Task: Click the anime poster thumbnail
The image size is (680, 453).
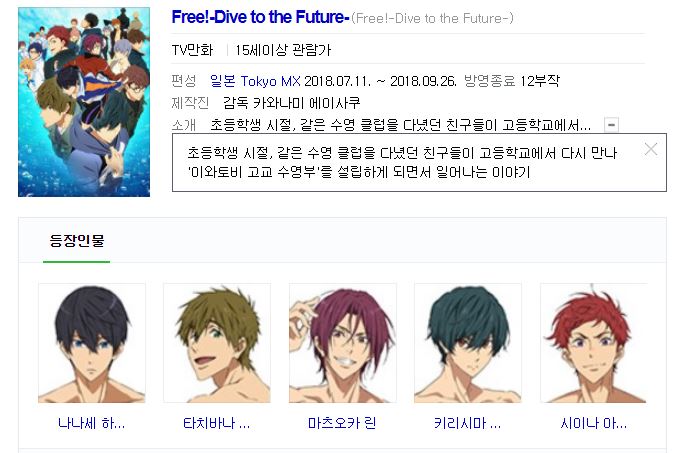Action: tap(84, 102)
